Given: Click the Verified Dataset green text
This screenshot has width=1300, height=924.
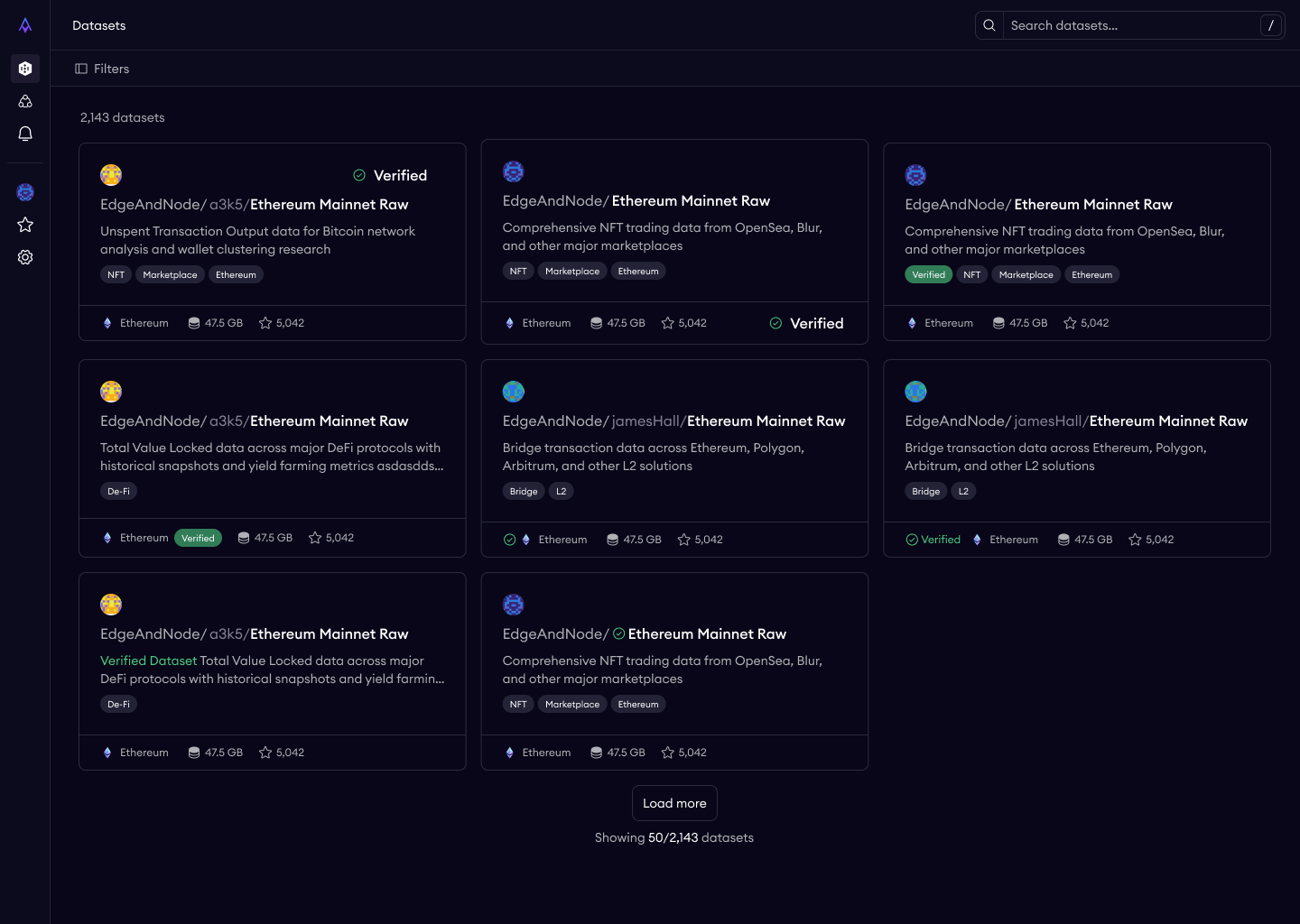Looking at the screenshot, I should pyautogui.click(x=148, y=661).
